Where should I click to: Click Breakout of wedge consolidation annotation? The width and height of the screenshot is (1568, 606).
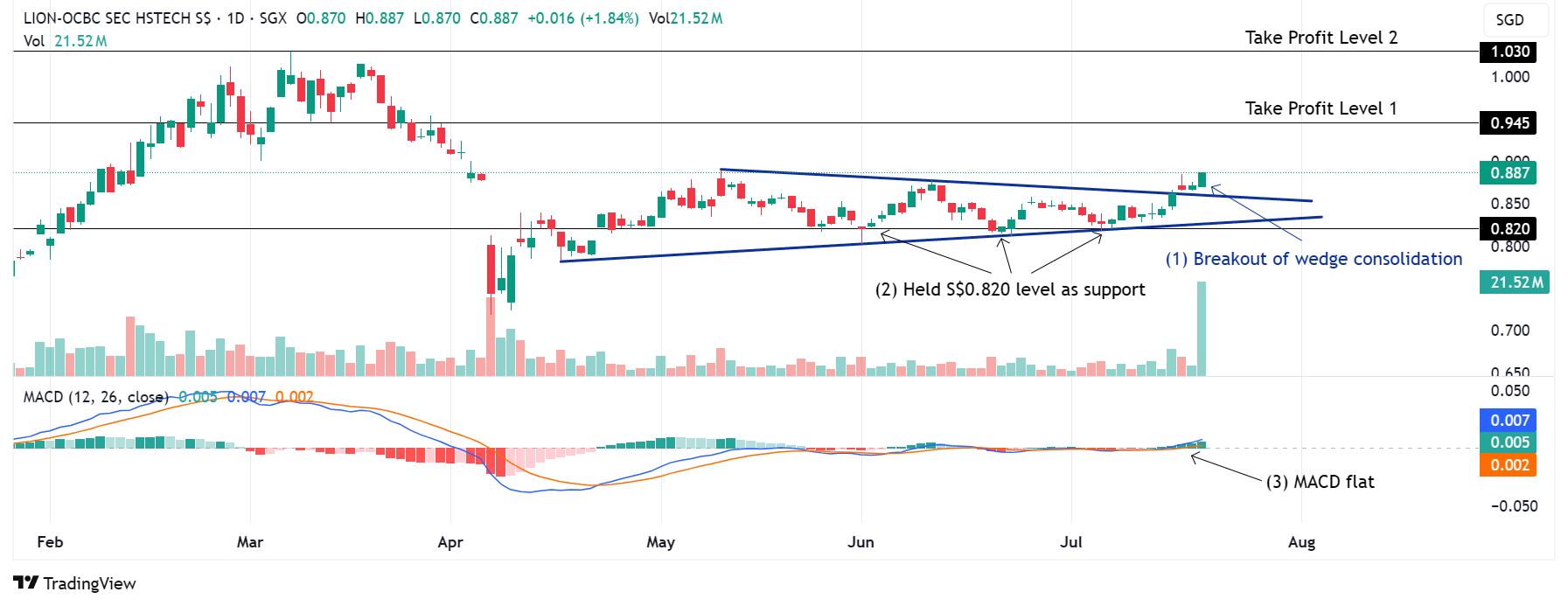coord(1314,259)
